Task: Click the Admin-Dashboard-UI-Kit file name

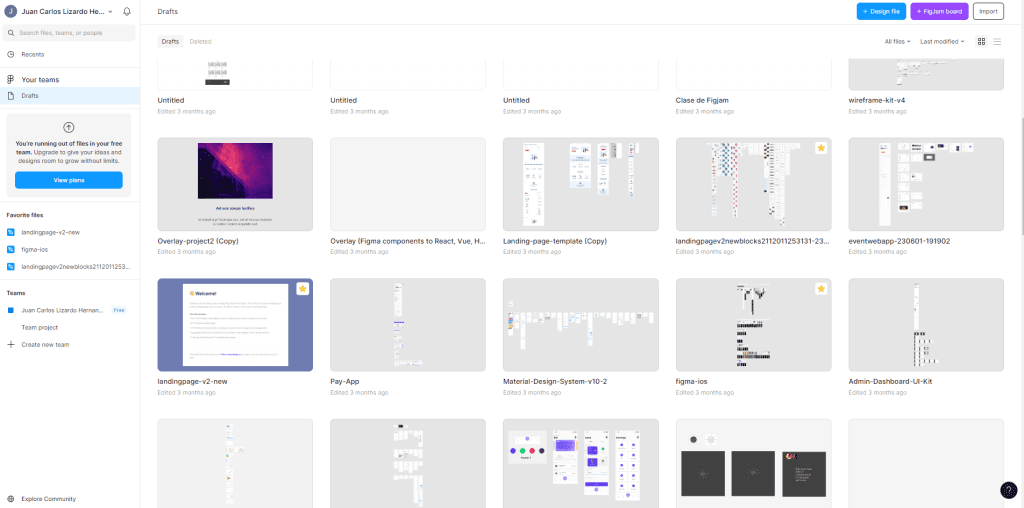Action: pyautogui.click(x=889, y=381)
